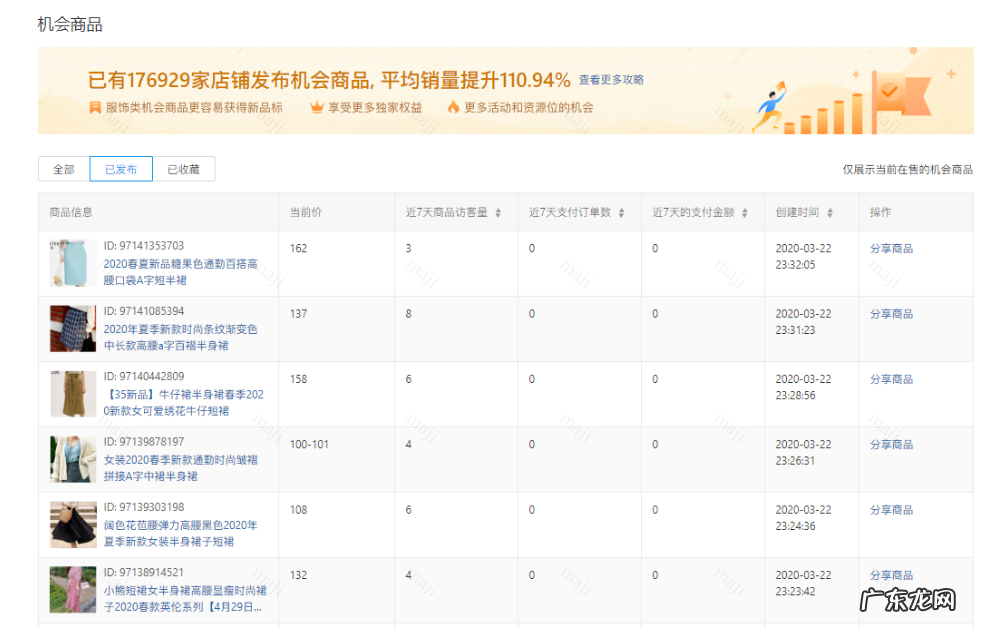Click the checkmark flag graphic in the banner
Screen dimensions: 994x629
890,91
